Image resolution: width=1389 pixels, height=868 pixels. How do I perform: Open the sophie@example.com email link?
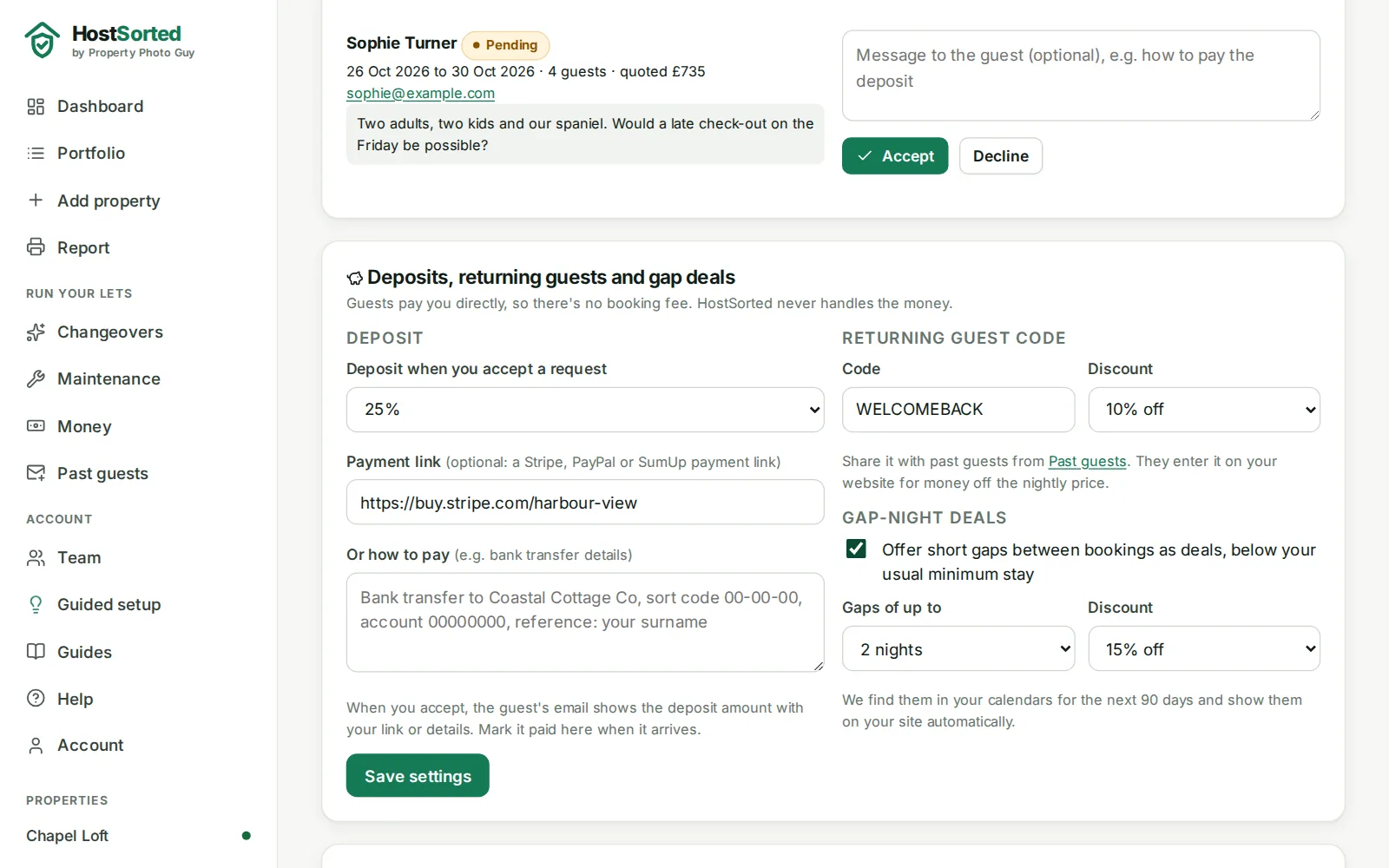coord(420,93)
